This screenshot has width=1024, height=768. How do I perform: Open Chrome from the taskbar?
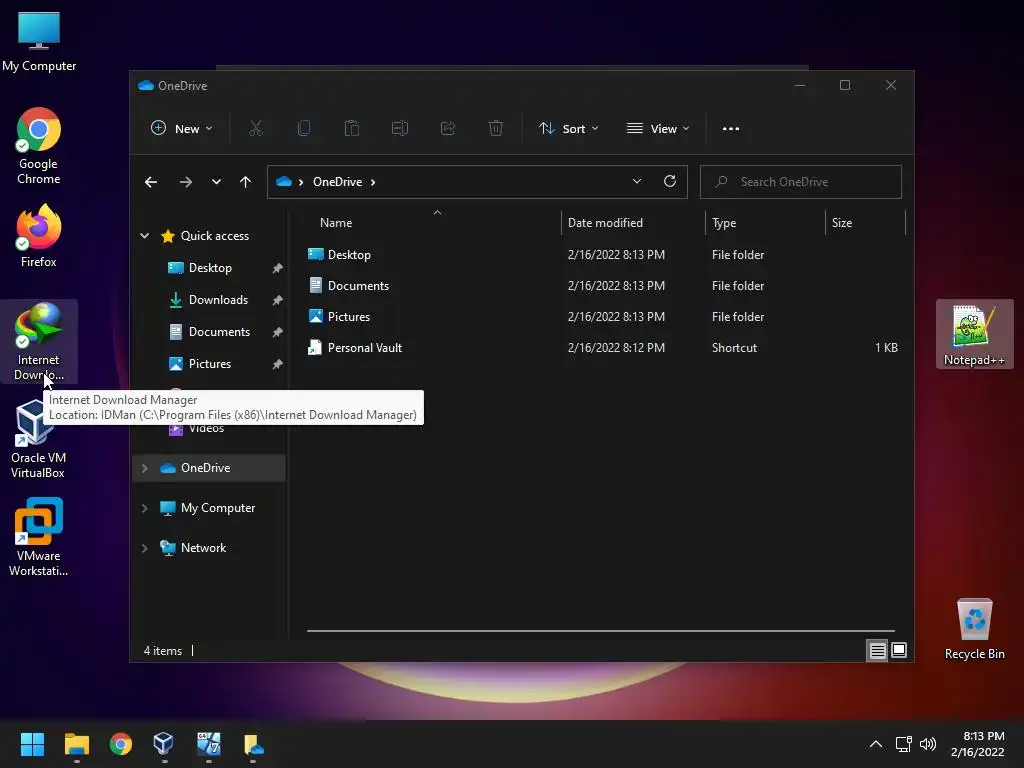(121, 744)
